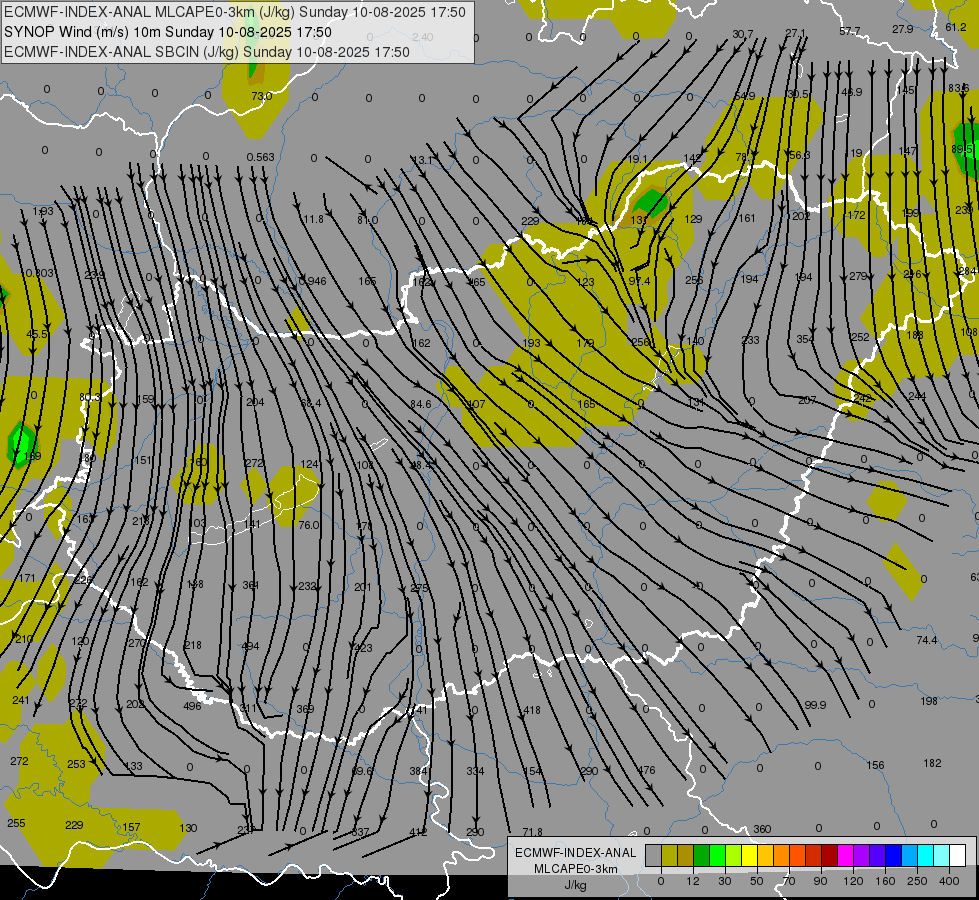Viewport: 979px width, 900px height.
Task: Select the olive legend swatch next to gray
Action: click(x=669, y=856)
